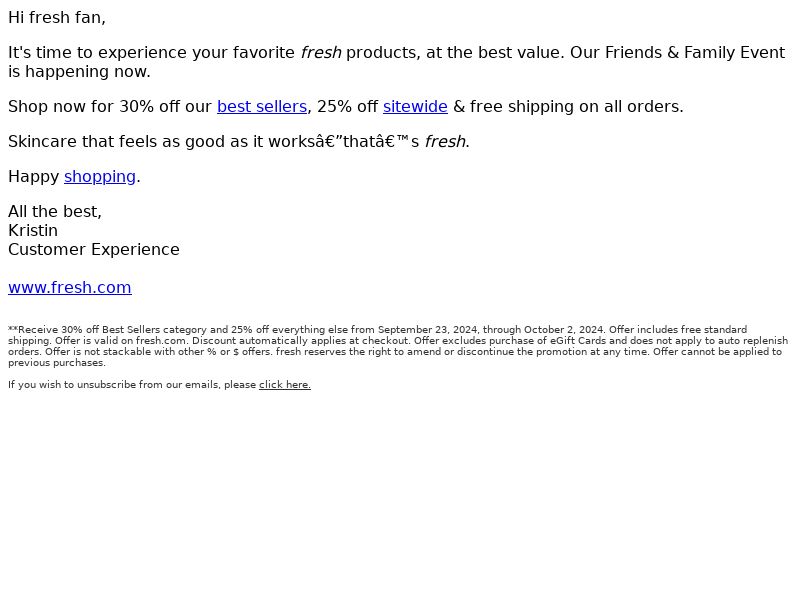Click the italic 'fresh' ending Skincare sentence
The height and width of the screenshot is (600, 800).
click(445, 141)
